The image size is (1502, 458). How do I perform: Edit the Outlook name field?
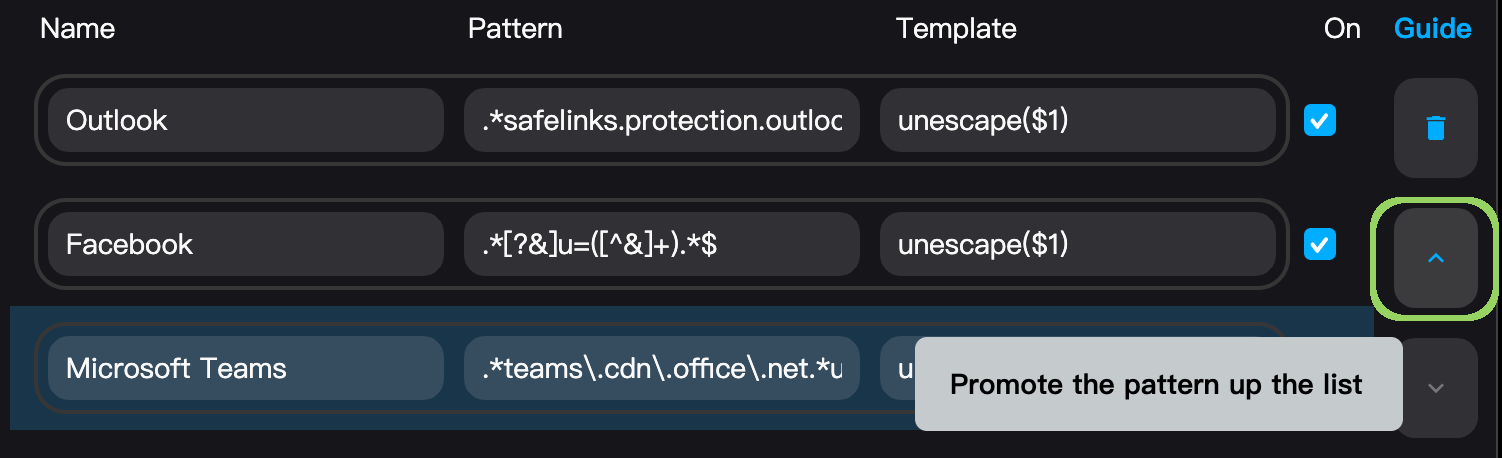coord(246,120)
